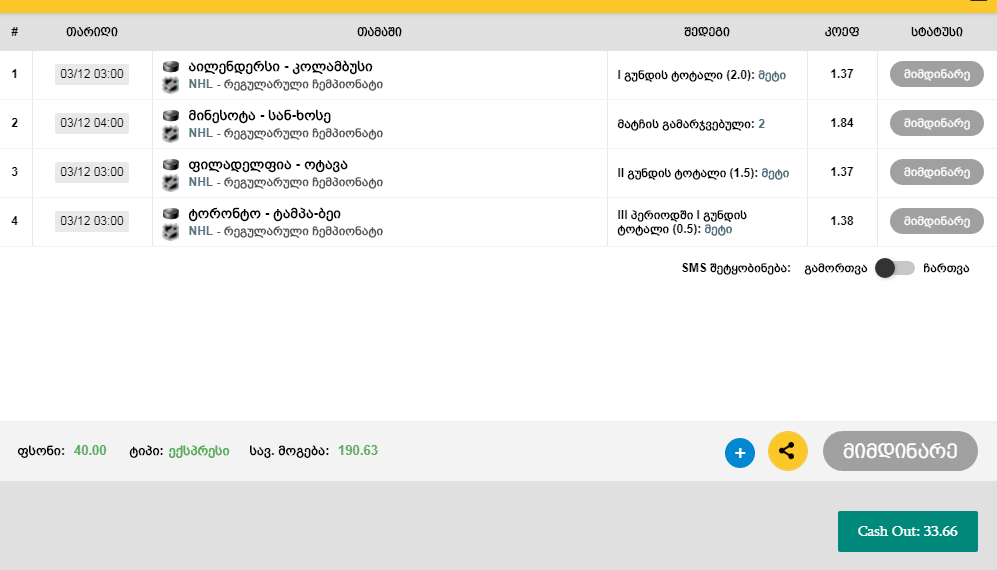Click the შედეგი column header
This screenshot has width=997, height=570.
click(x=706, y=32)
